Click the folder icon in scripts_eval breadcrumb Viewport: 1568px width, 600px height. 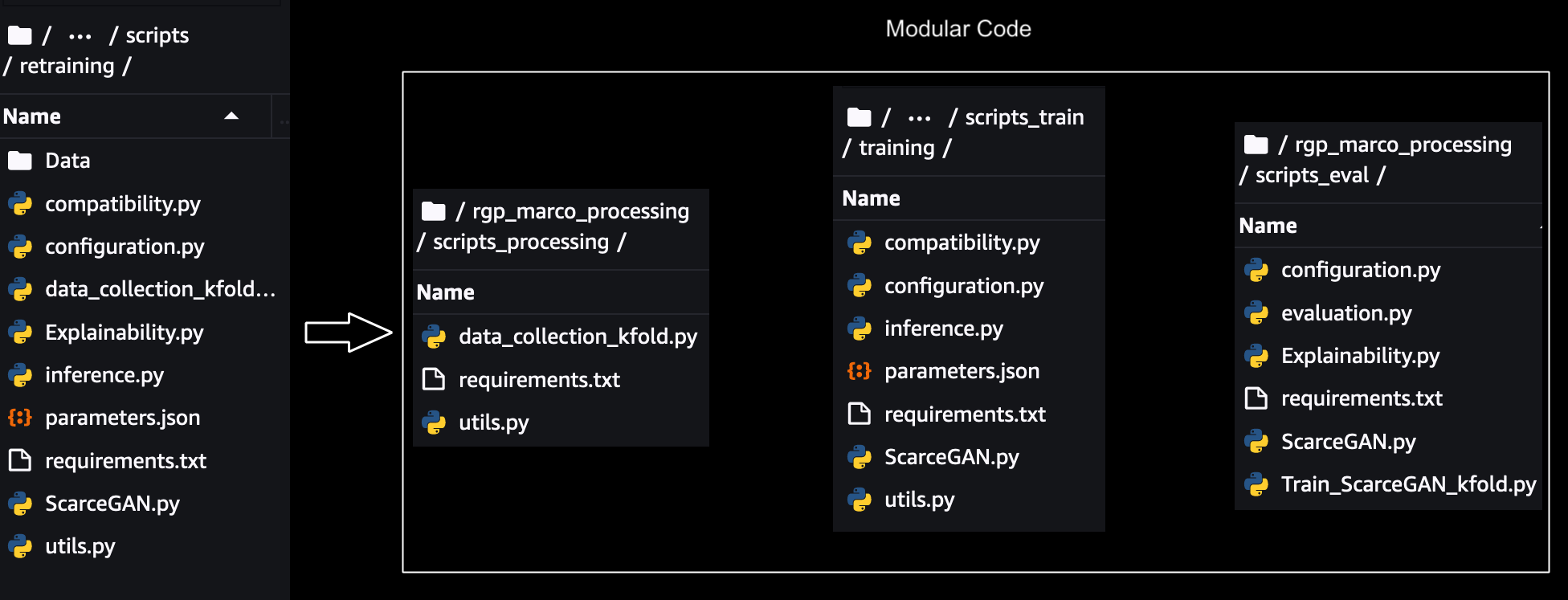[x=1256, y=145]
